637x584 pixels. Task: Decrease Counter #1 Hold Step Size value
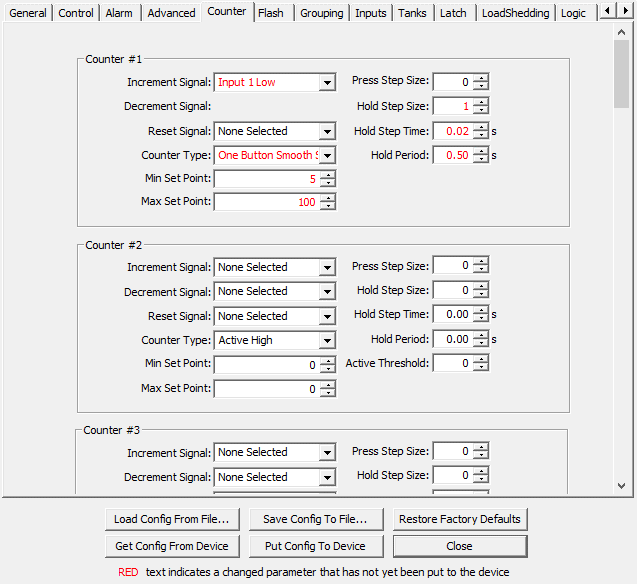(481, 110)
